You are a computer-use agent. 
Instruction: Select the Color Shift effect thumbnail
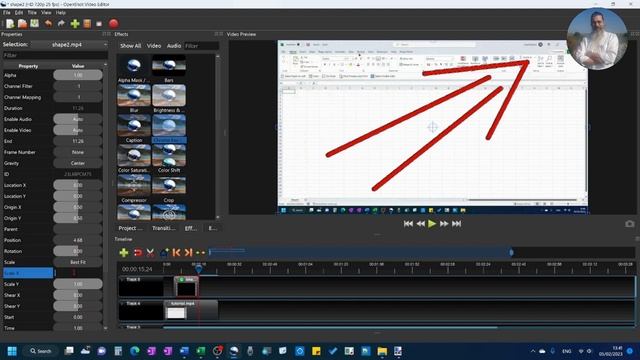click(x=169, y=156)
